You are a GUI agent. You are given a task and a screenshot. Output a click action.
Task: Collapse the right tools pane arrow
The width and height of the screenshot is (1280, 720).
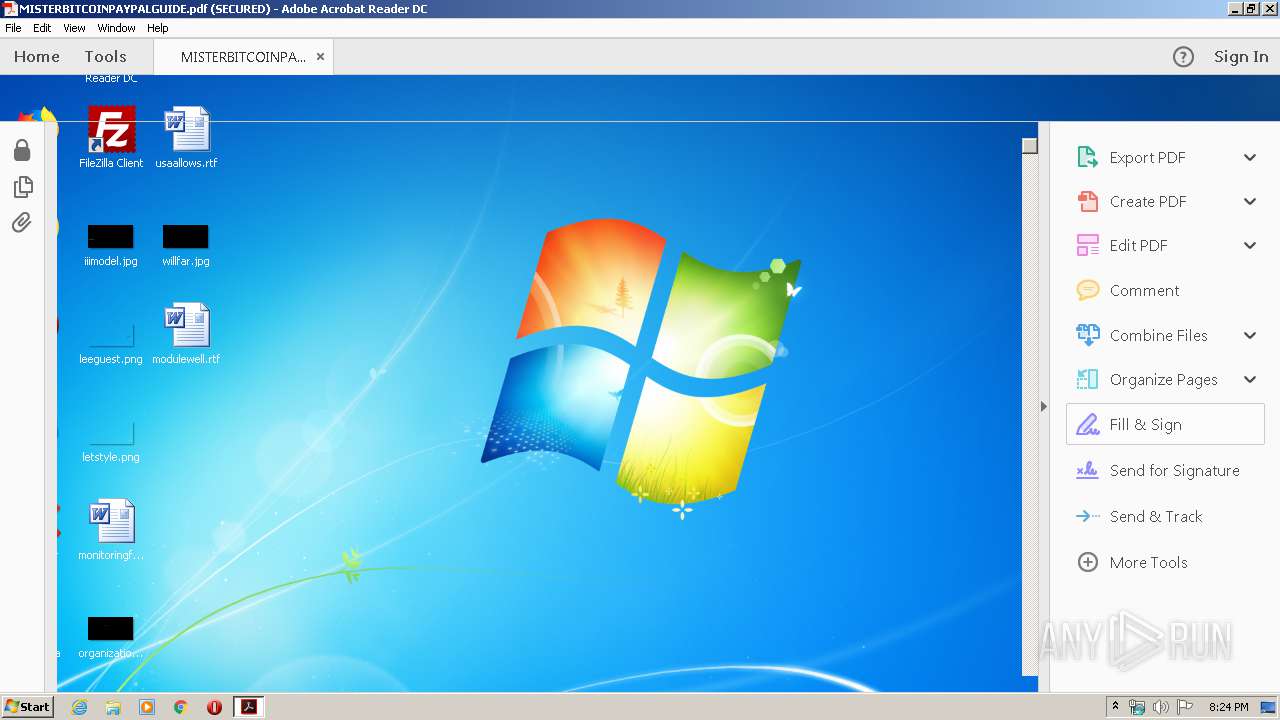click(1044, 407)
